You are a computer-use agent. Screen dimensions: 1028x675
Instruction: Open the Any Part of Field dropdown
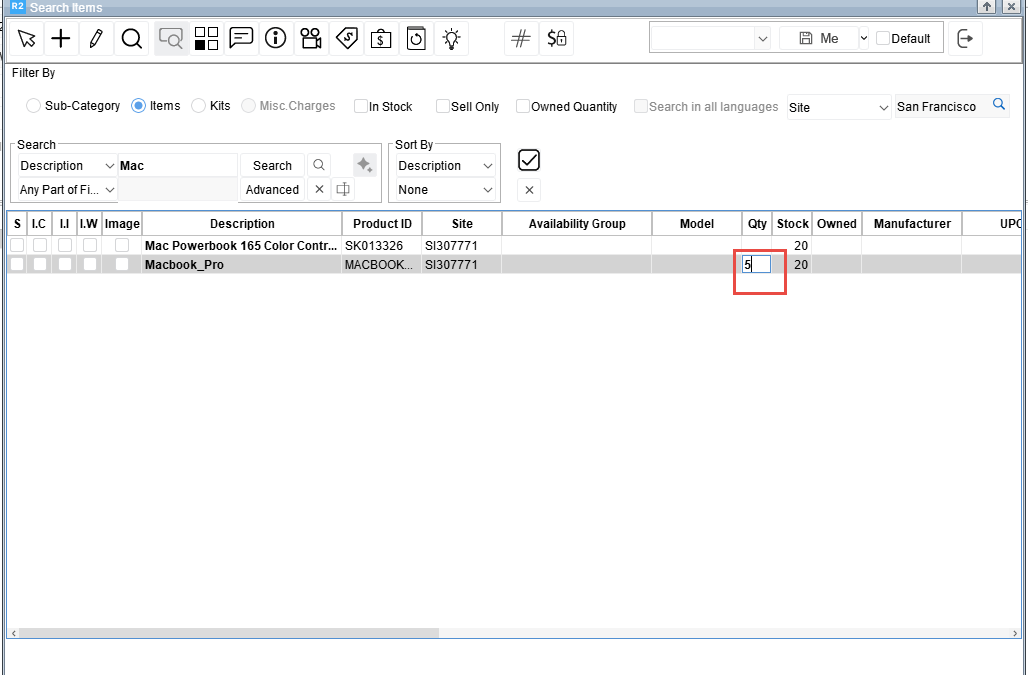pyautogui.click(x=67, y=190)
